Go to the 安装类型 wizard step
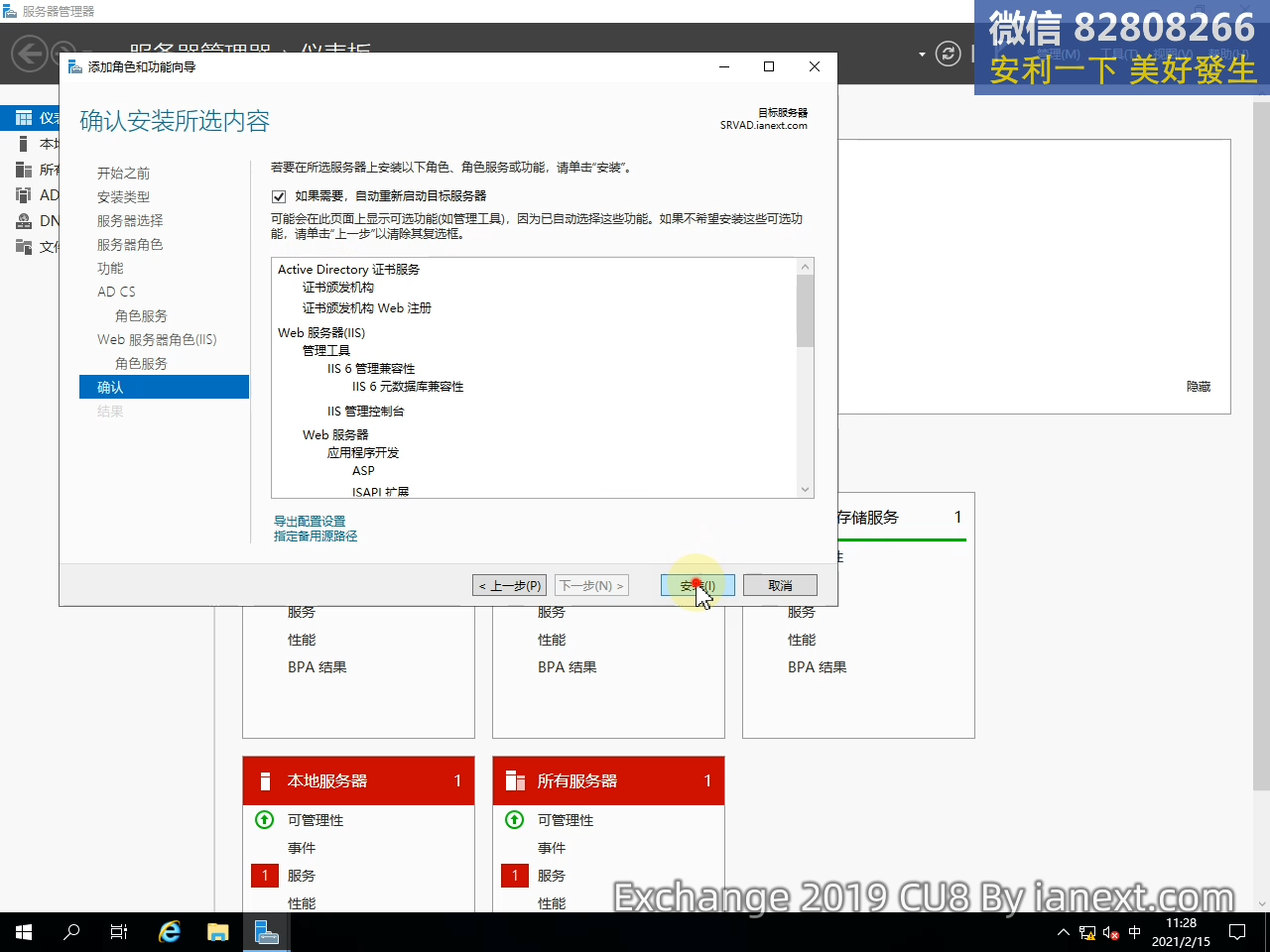The width and height of the screenshot is (1270, 952). [x=123, y=197]
